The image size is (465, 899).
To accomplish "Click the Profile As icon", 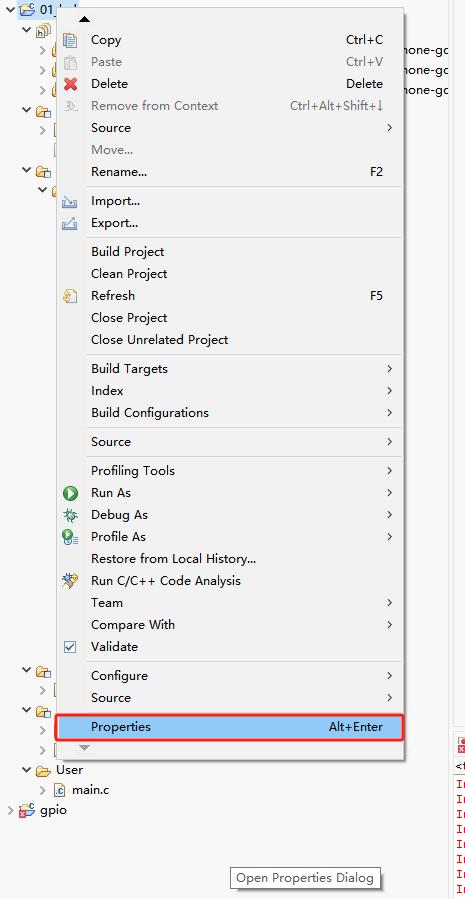I will (70, 537).
